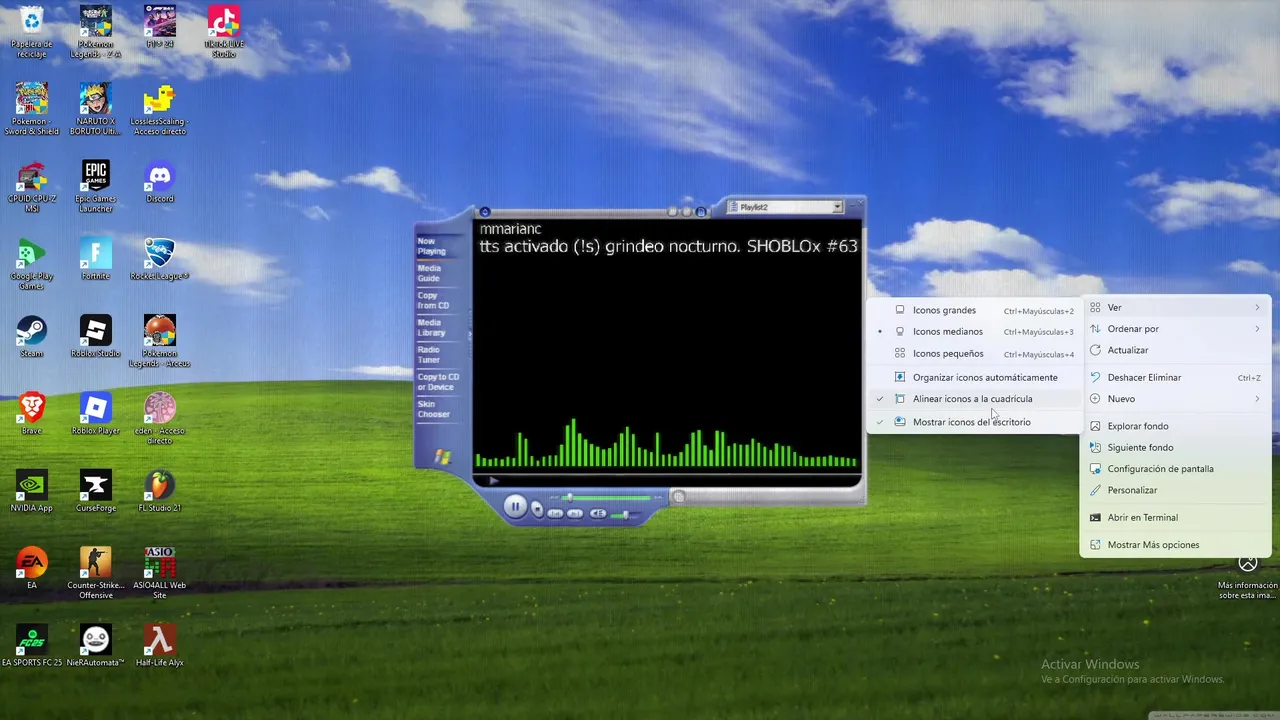
Task: Select the Epic Games Launcher icon
Action: pyautogui.click(x=95, y=187)
